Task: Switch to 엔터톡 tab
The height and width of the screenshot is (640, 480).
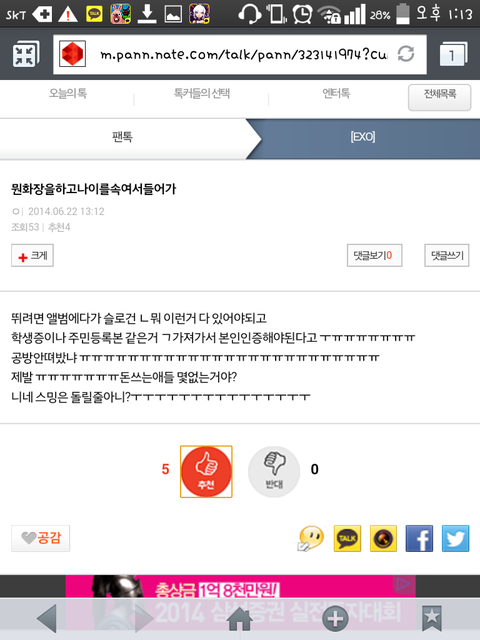Action: click(x=336, y=93)
